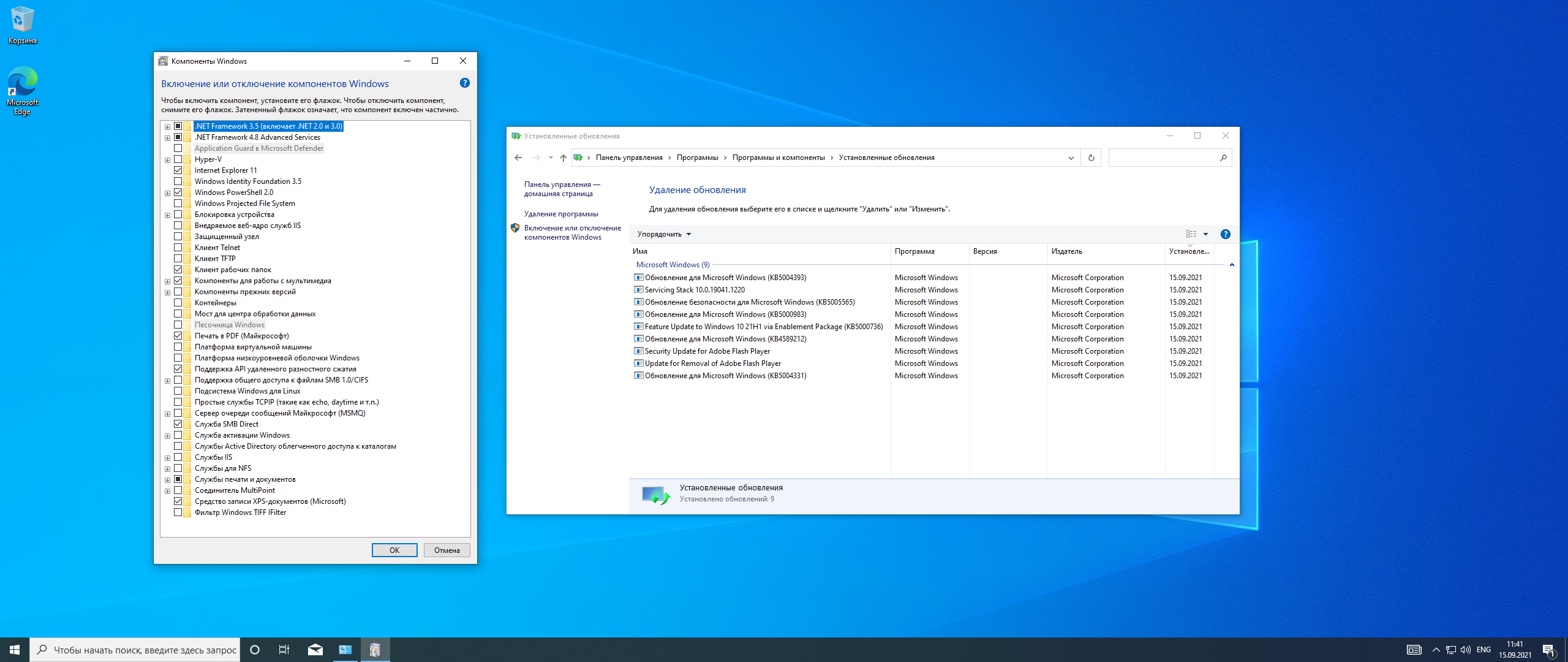Toggle Windows PowerShell 2.0 checkbox

click(178, 192)
